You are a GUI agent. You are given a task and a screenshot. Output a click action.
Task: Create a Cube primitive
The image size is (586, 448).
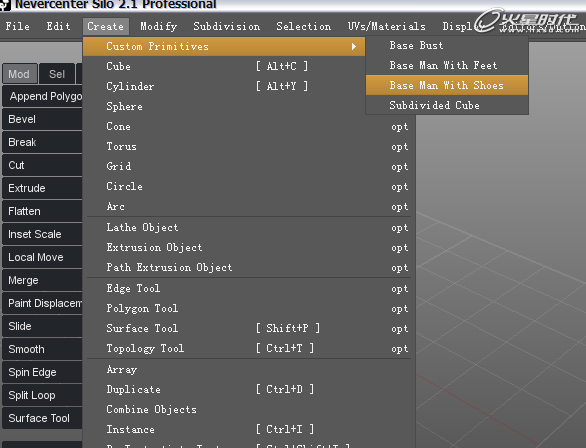tap(224, 66)
